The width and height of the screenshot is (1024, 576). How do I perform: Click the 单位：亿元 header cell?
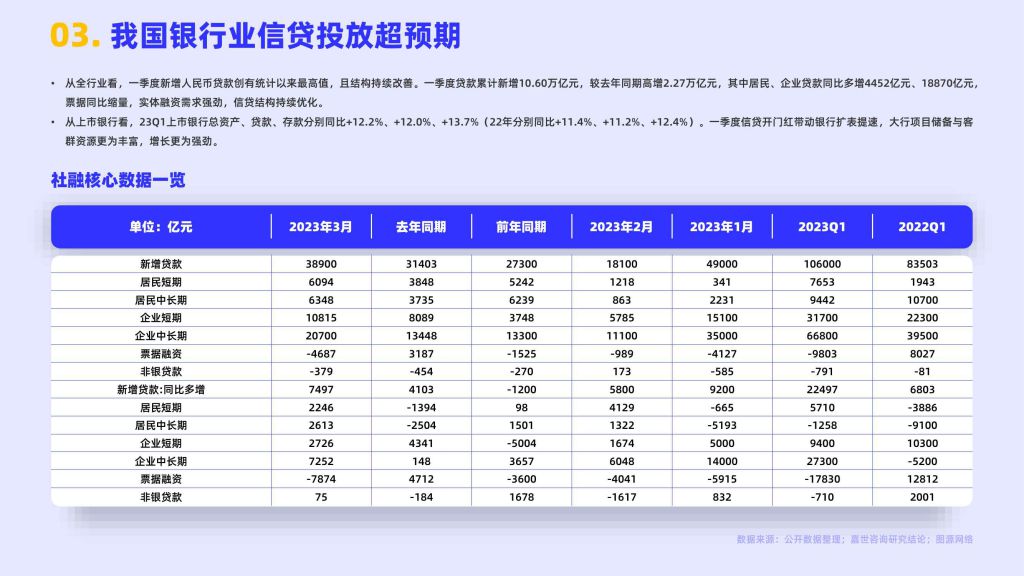[161, 227]
